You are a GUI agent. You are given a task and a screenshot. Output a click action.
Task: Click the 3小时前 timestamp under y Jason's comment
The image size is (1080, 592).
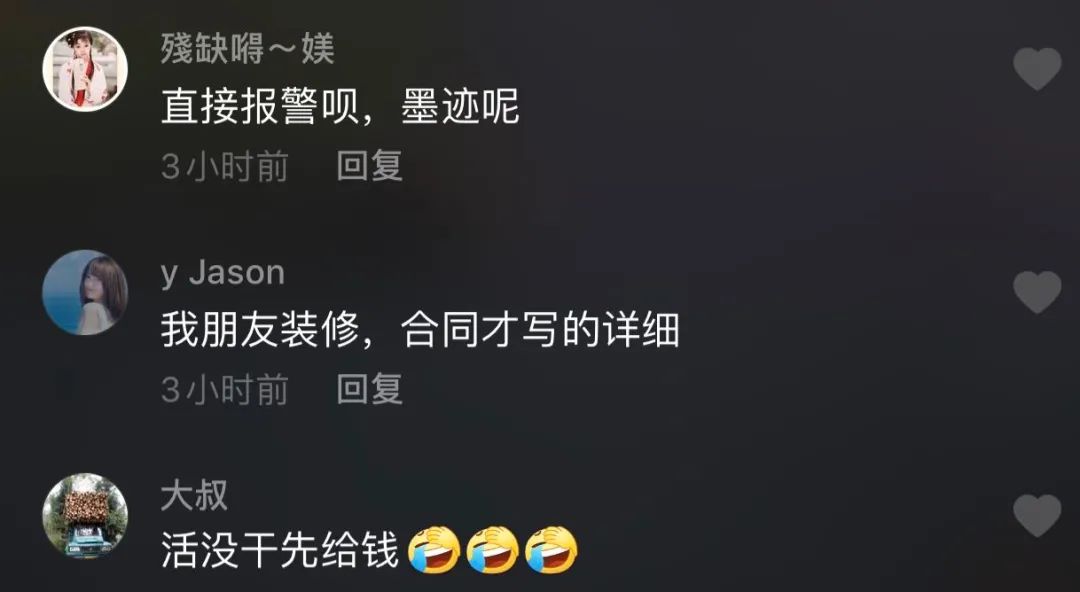(x=225, y=389)
